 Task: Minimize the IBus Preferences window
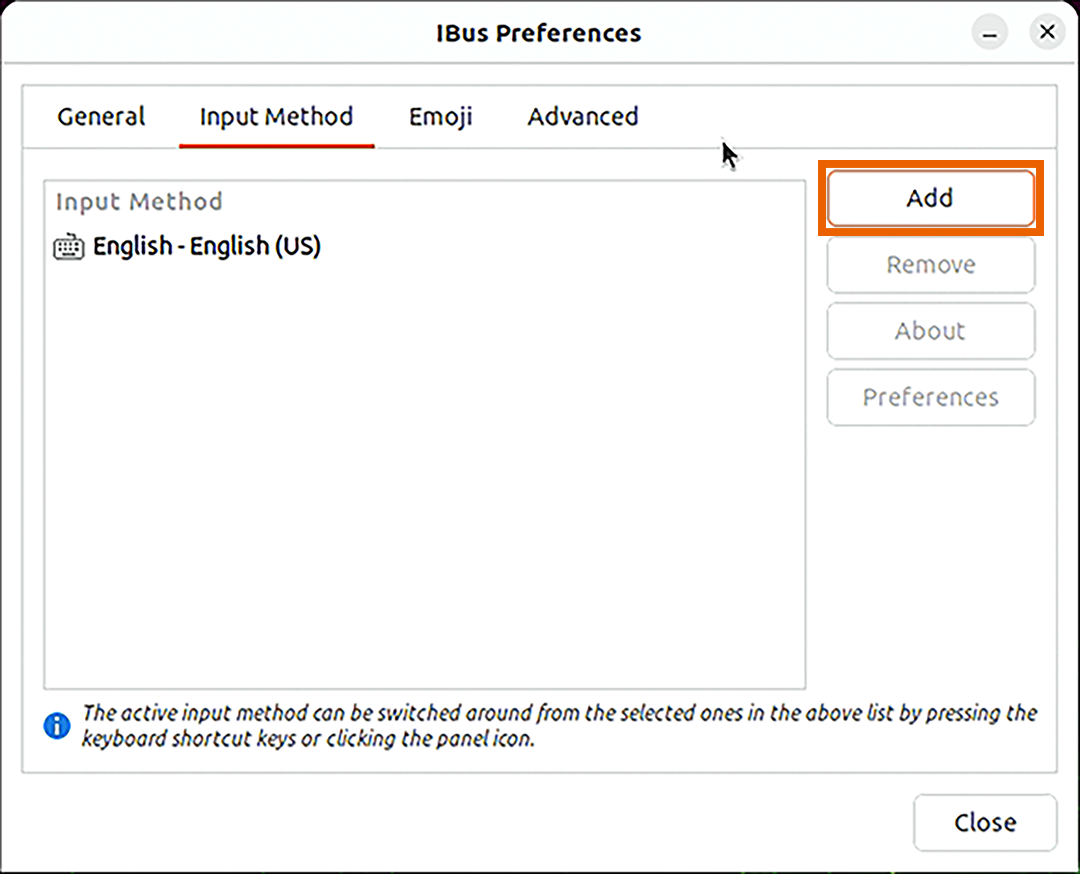pos(990,33)
